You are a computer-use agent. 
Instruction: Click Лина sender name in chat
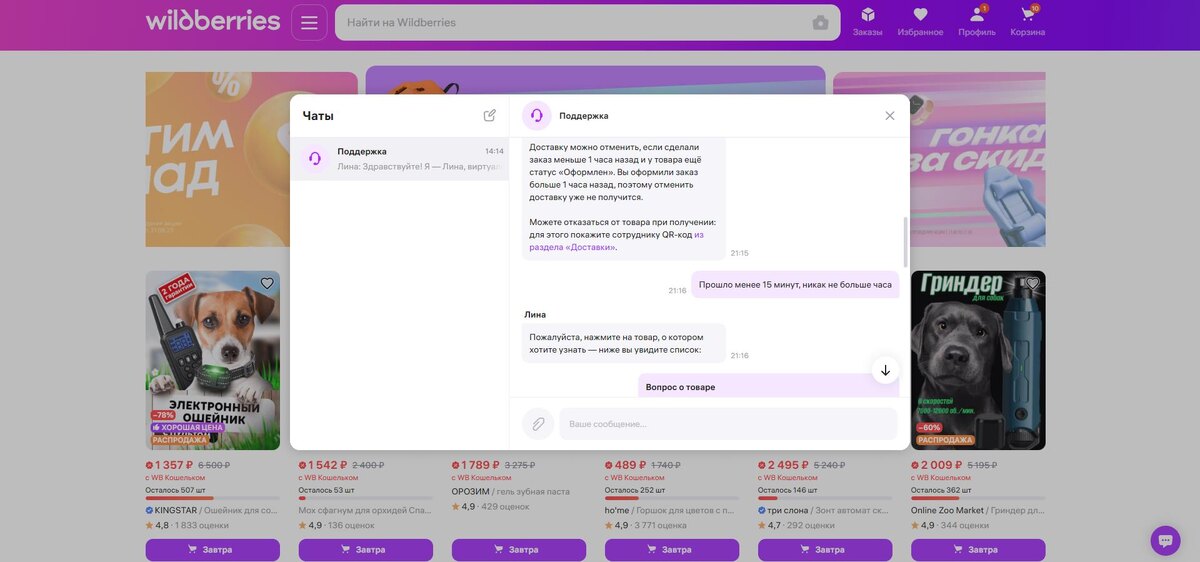click(x=535, y=314)
